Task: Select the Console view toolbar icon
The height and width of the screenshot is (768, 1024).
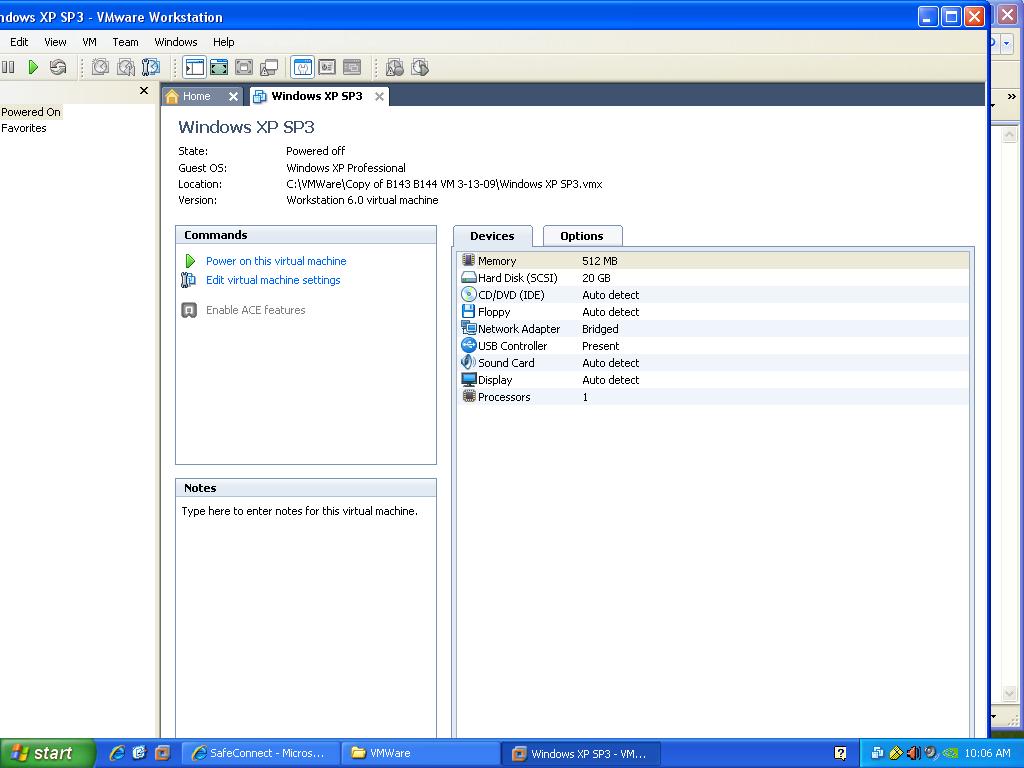Action: click(352, 67)
